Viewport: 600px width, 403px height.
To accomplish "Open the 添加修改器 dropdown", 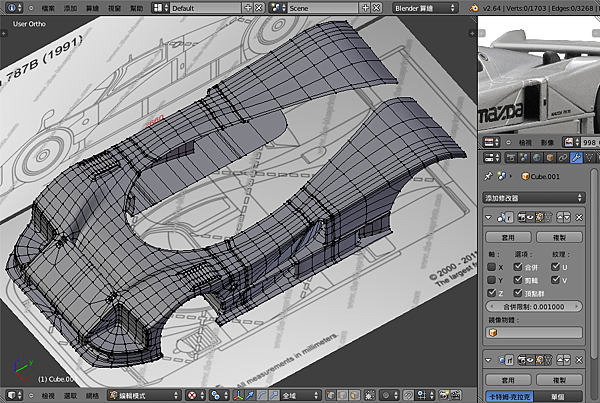I will point(534,198).
